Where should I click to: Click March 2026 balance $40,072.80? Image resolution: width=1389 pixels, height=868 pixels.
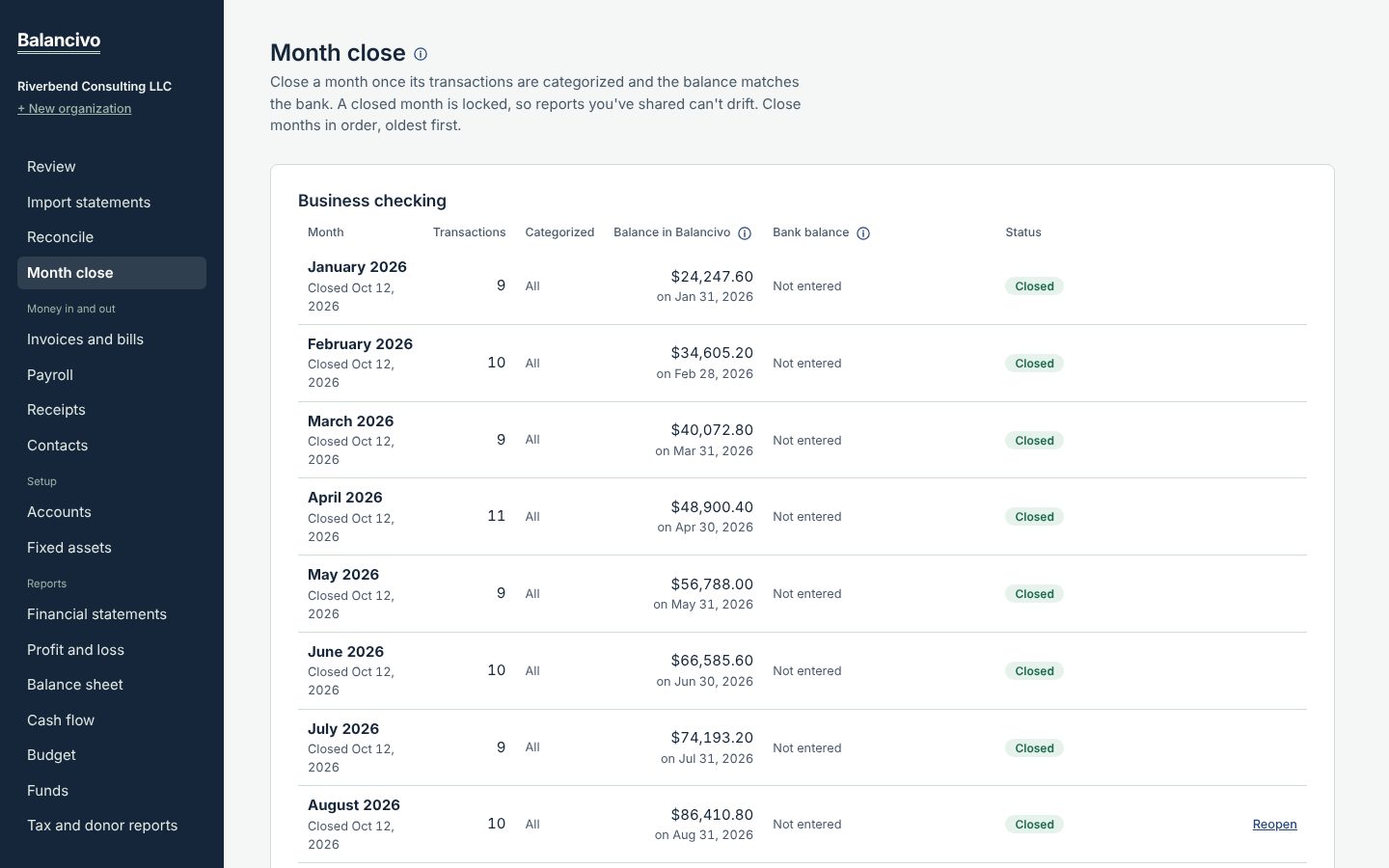(712, 430)
